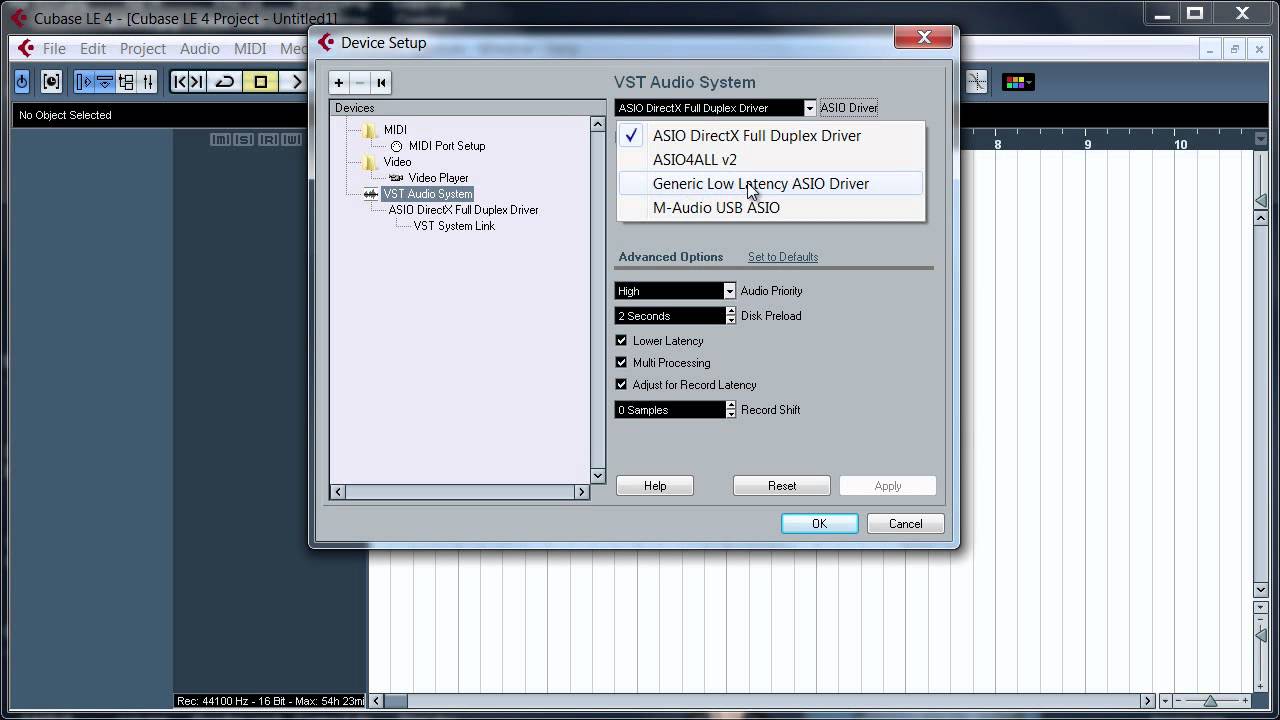
Task: Click Devices tree horizontal scroll left arrow
Action: [x=338, y=492]
